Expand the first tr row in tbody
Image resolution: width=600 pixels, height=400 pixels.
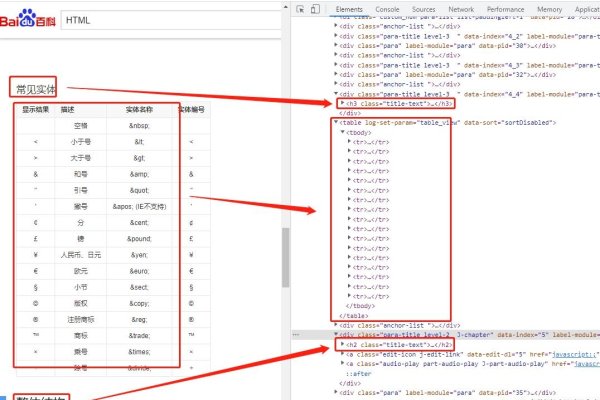(349, 142)
